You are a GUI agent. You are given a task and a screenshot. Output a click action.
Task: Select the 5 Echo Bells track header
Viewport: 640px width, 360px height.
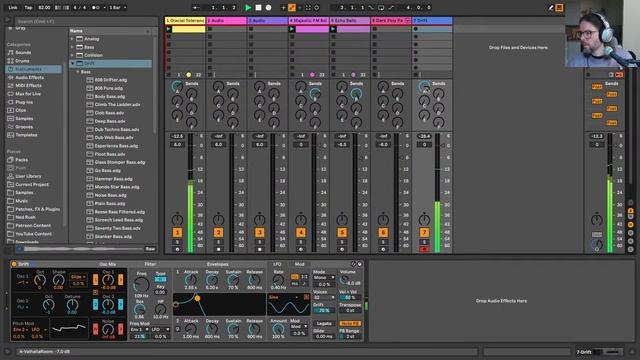(350, 20)
